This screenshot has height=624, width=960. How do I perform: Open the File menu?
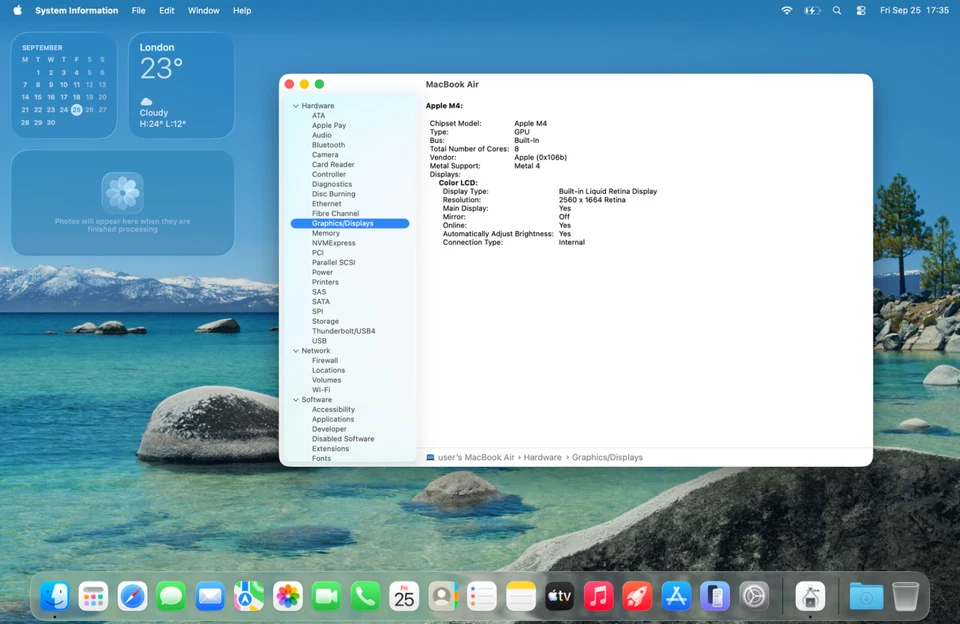tap(138, 10)
